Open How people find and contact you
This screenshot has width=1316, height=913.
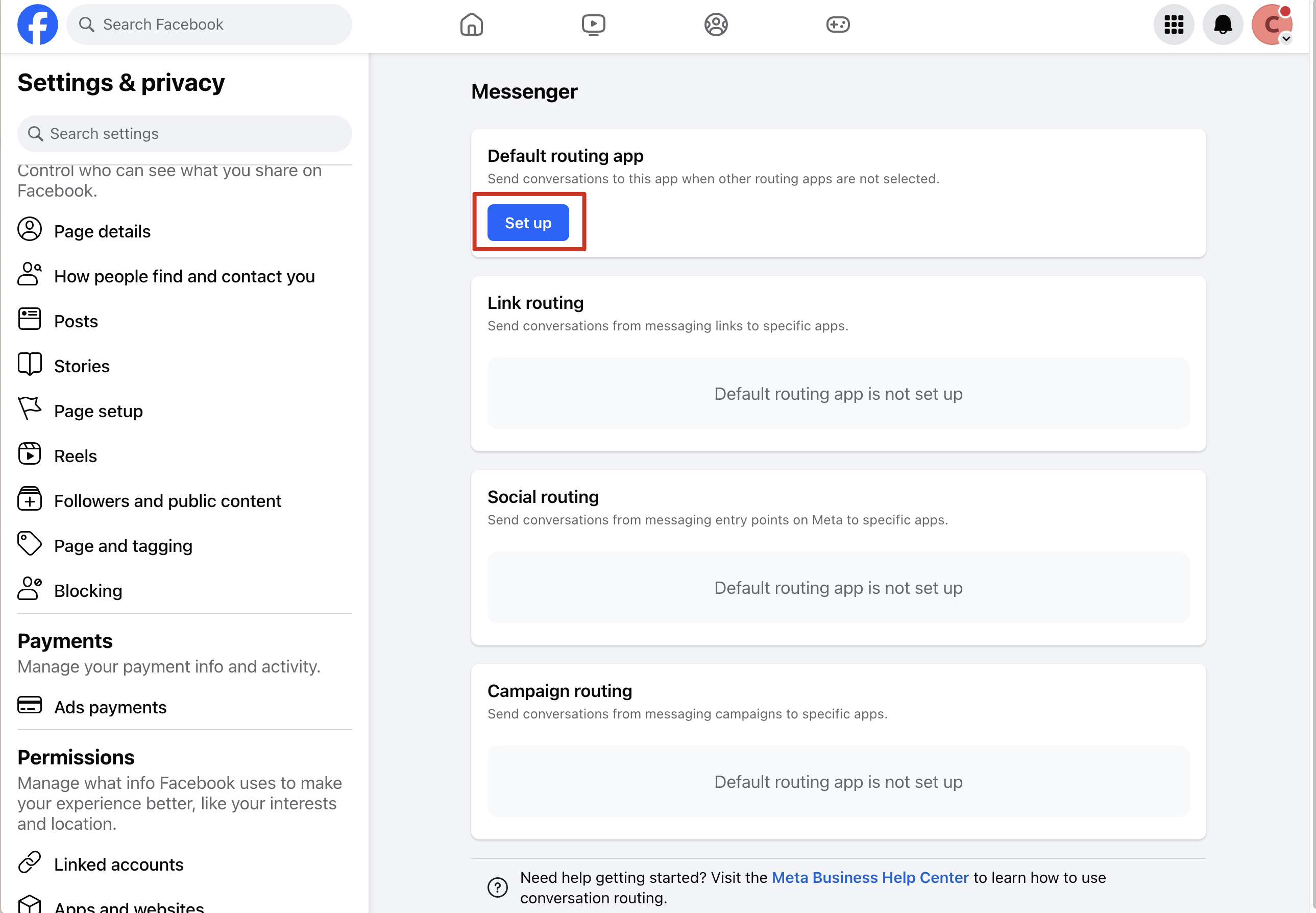click(x=185, y=276)
